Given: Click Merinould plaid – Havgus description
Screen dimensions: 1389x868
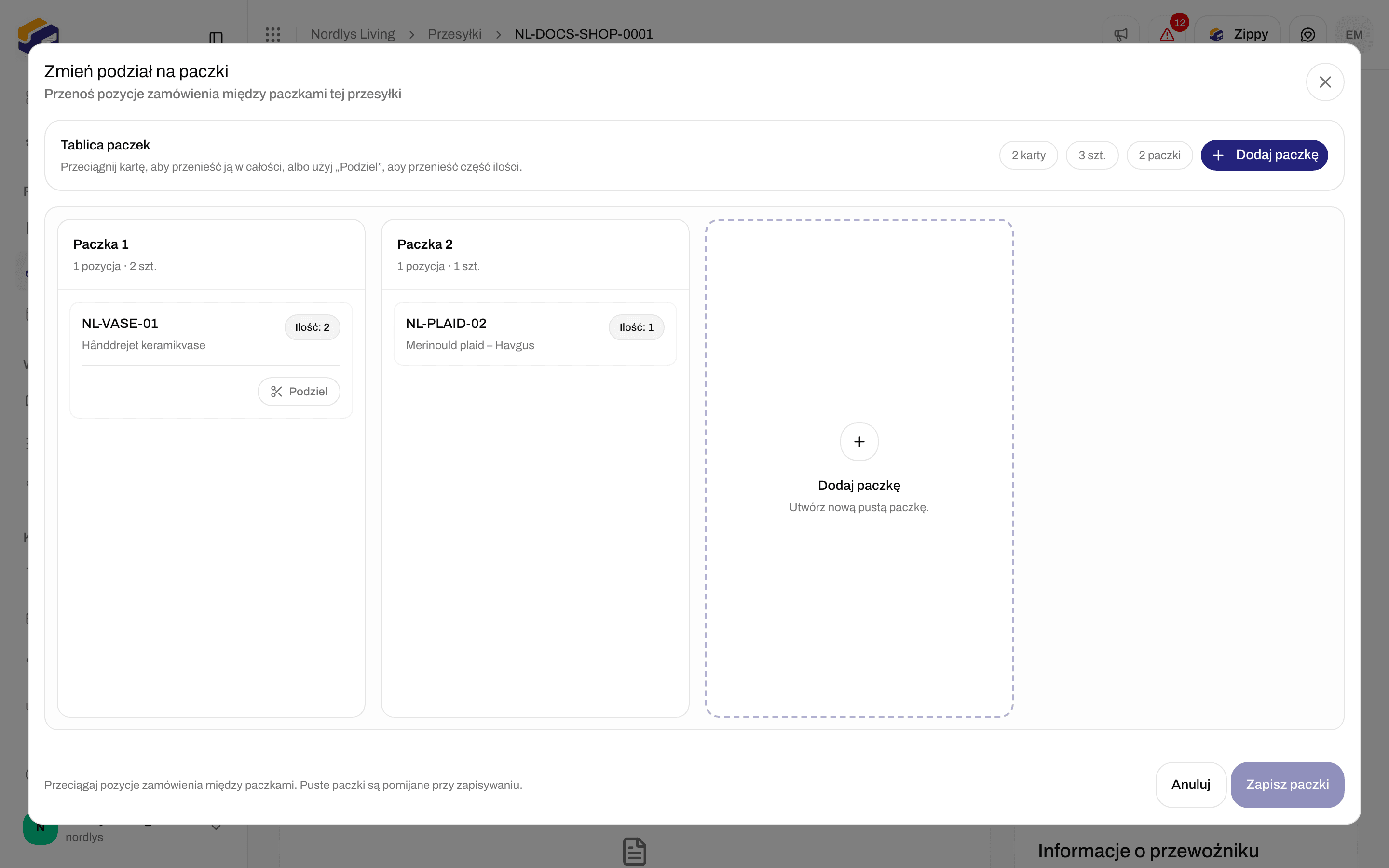Looking at the screenshot, I should coord(470,346).
